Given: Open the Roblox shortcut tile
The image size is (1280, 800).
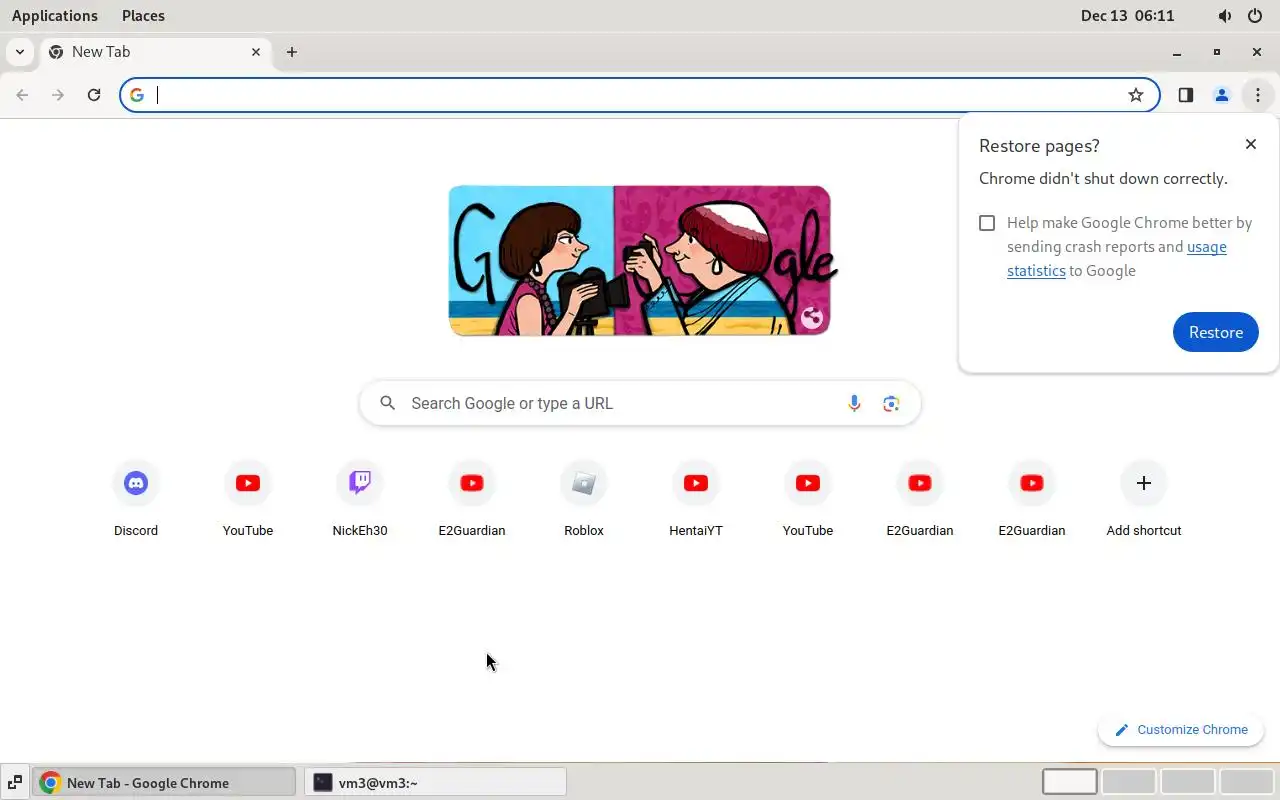Looking at the screenshot, I should (x=584, y=500).
